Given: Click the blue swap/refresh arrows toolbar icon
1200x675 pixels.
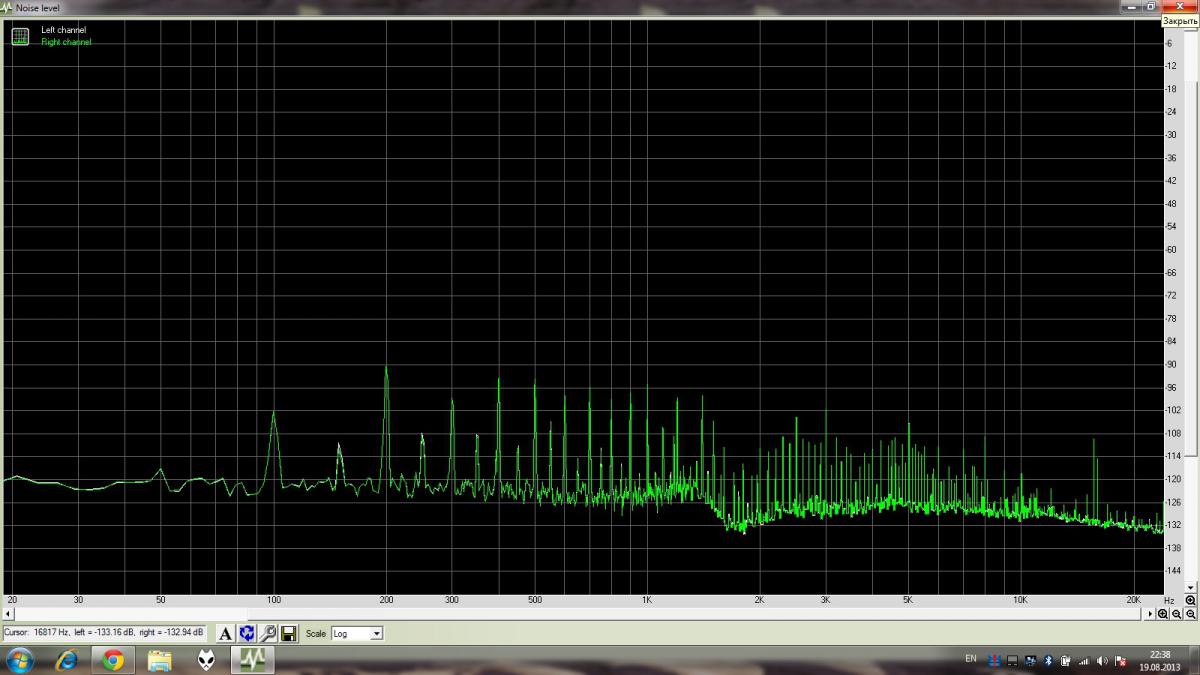Looking at the screenshot, I should click(246, 633).
